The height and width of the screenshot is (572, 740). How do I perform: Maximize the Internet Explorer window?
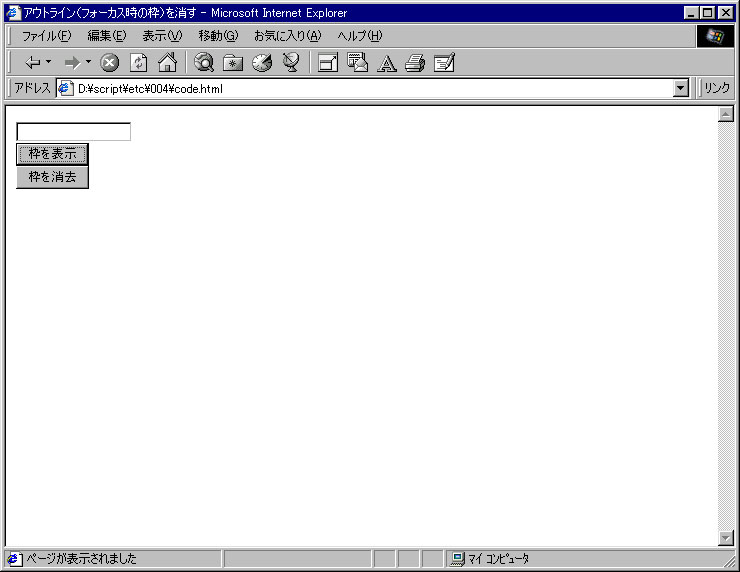(x=707, y=13)
